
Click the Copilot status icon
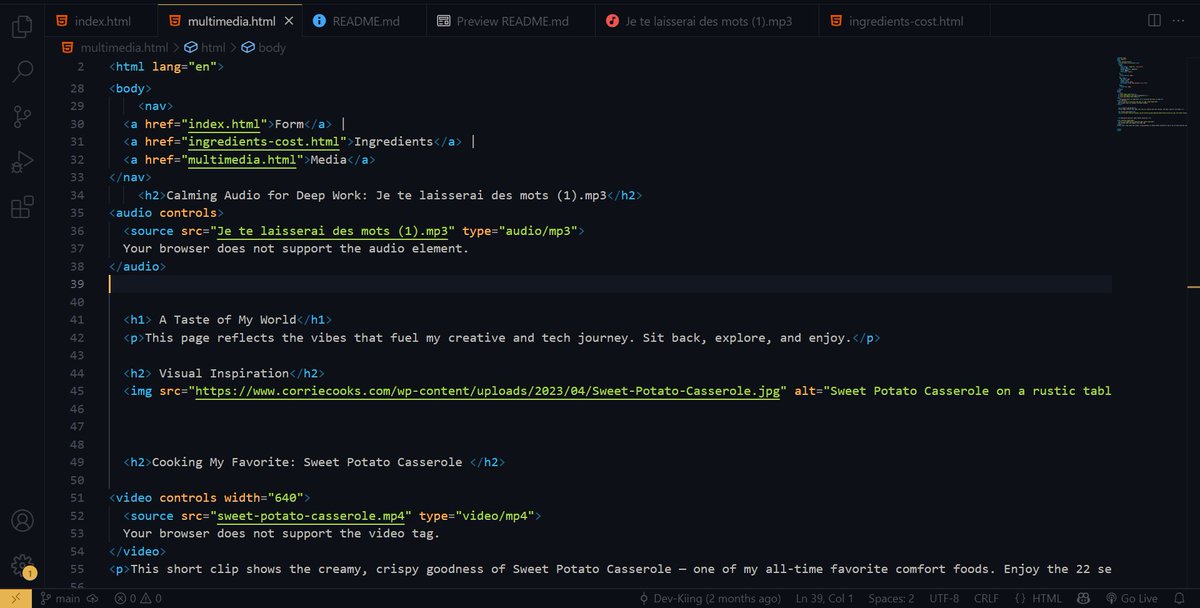pyautogui.click(x=1084, y=598)
